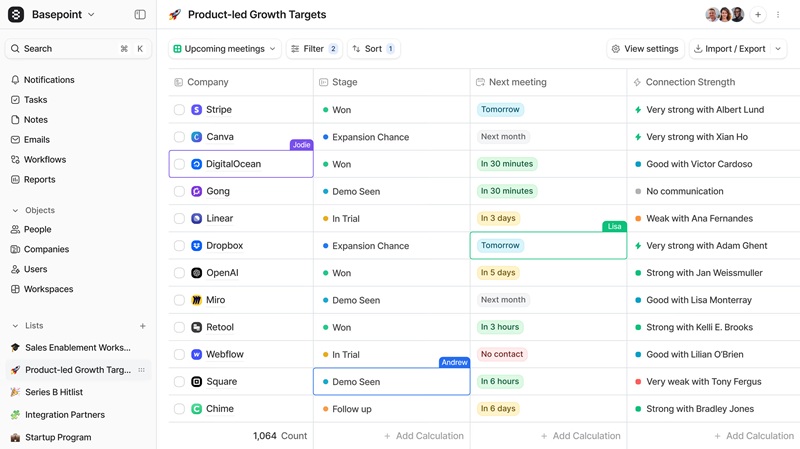The width and height of the screenshot is (800, 449).
Task: Open the Workflows sidebar icon
Action: (15, 160)
